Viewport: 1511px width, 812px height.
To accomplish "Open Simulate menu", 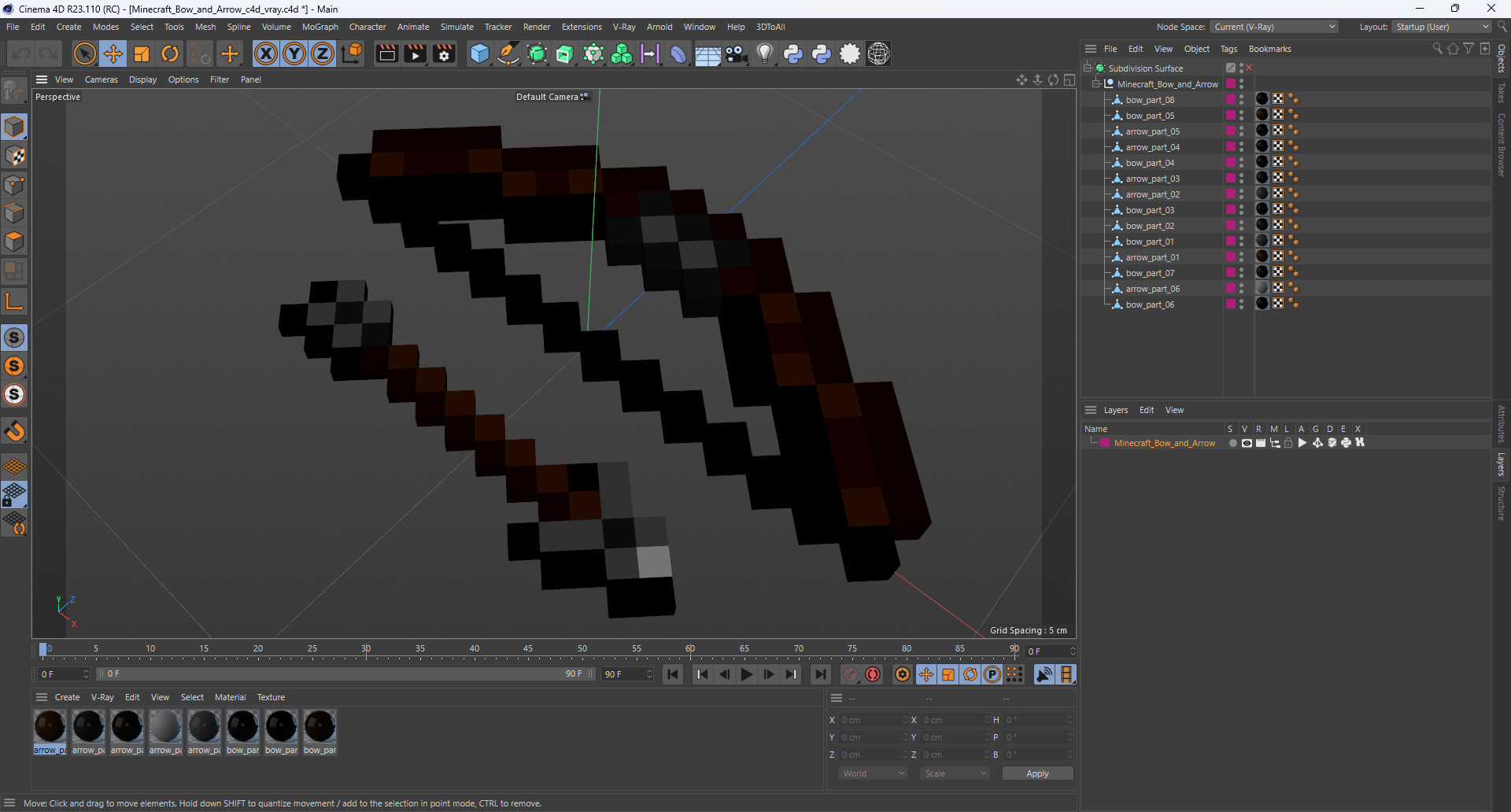I will [x=456, y=27].
